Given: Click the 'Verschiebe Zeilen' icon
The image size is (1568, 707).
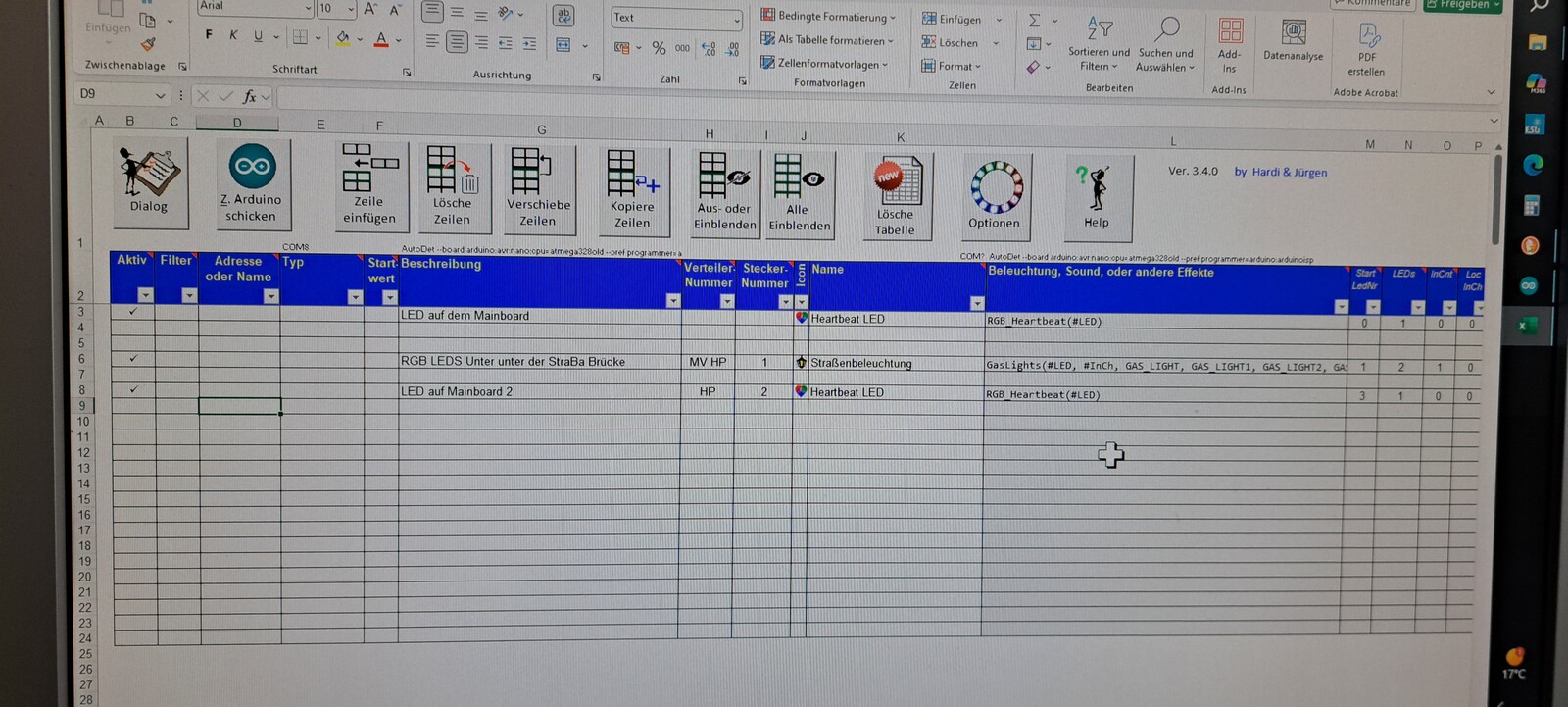Looking at the screenshot, I should pos(538,187).
